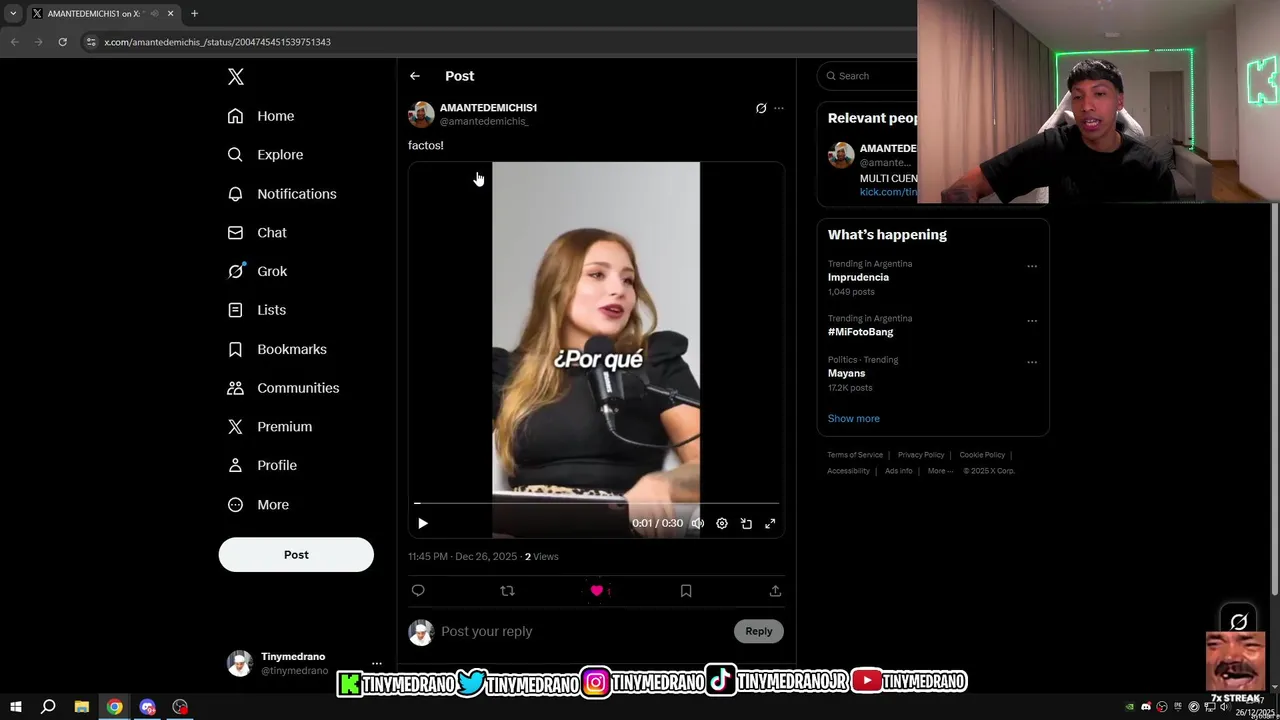This screenshot has width=1280, height=720.
Task: Open the Cookie Policy link
Action: (x=982, y=455)
